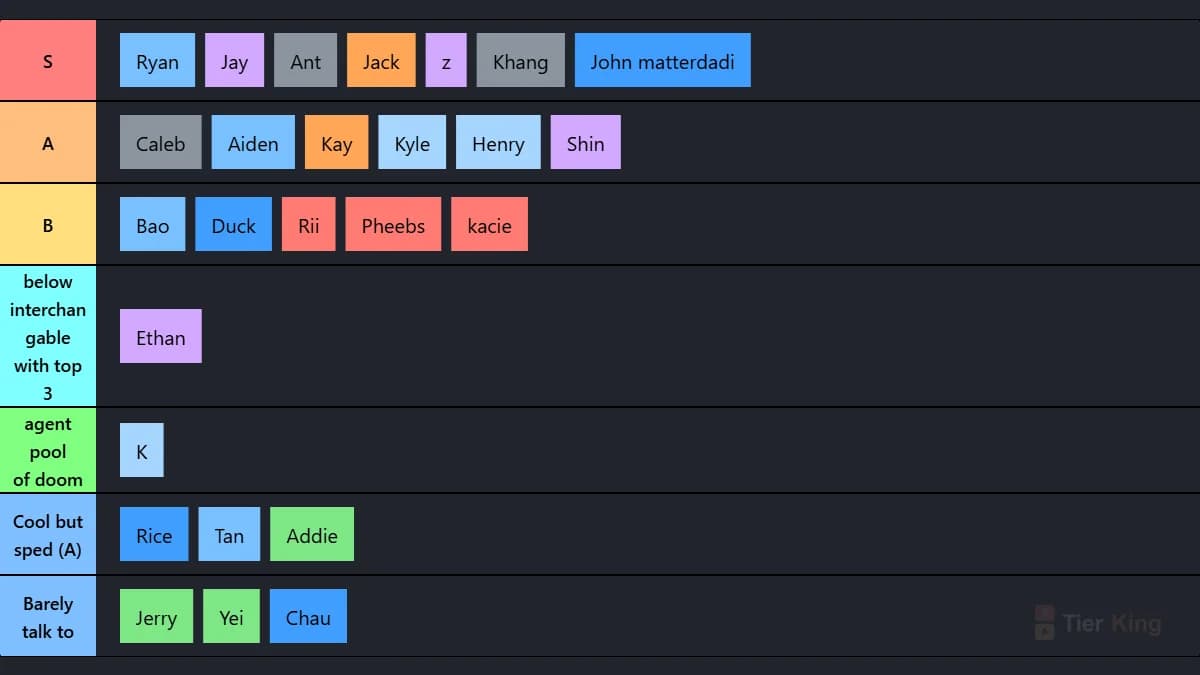The width and height of the screenshot is (1200, 675).
Task: Select the orange Jack tile
Action: [381, 60]
